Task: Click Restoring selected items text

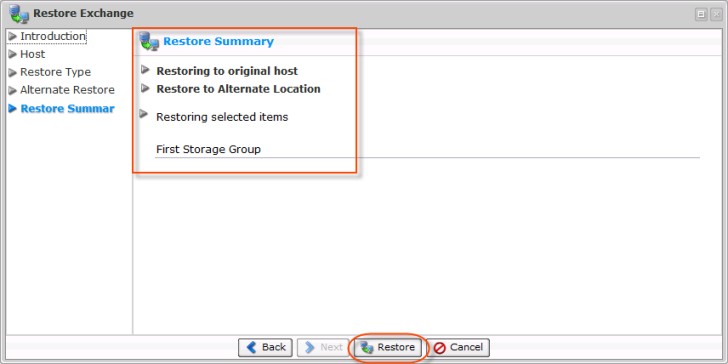Action: tap(222, 117)
